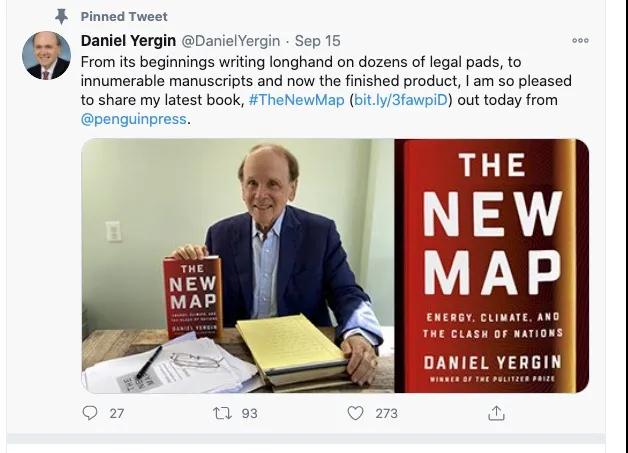The height and width of the screenshot is (453, 628).
Task: Retweet using the retweet arrows icon
Action: pos(222,413)
